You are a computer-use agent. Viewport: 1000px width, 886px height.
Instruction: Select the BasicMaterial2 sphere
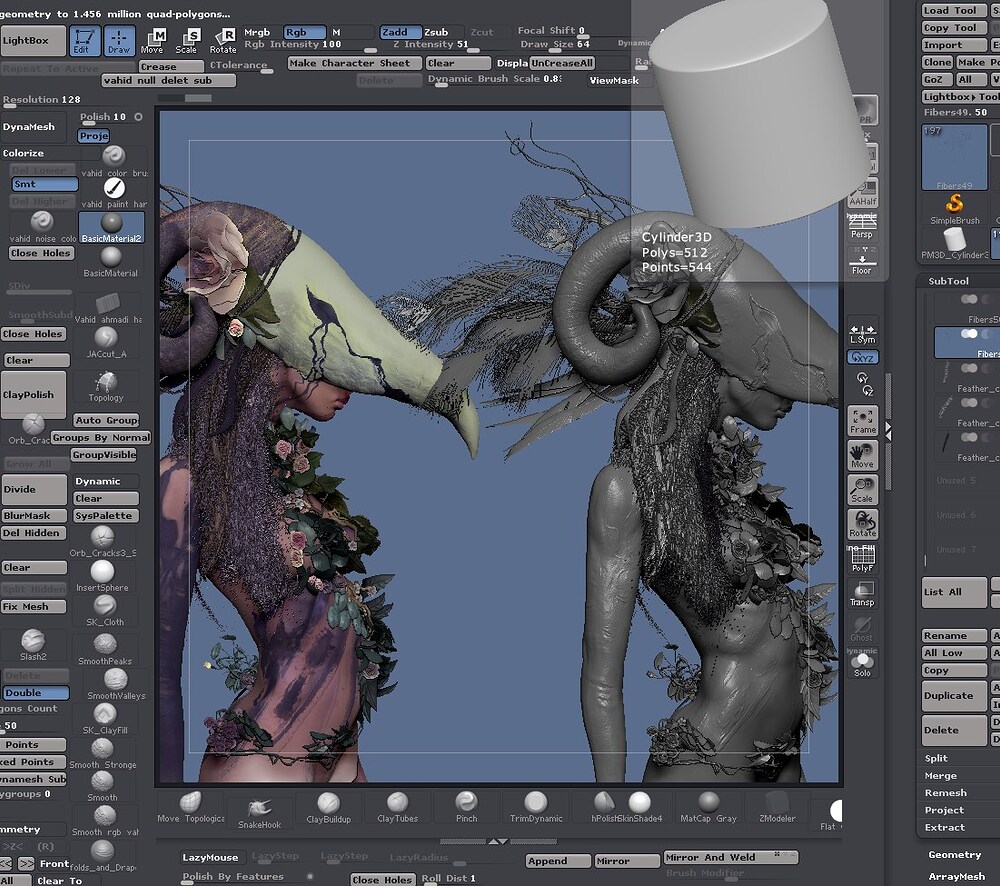pyautogui.click(x=112, y=228)
